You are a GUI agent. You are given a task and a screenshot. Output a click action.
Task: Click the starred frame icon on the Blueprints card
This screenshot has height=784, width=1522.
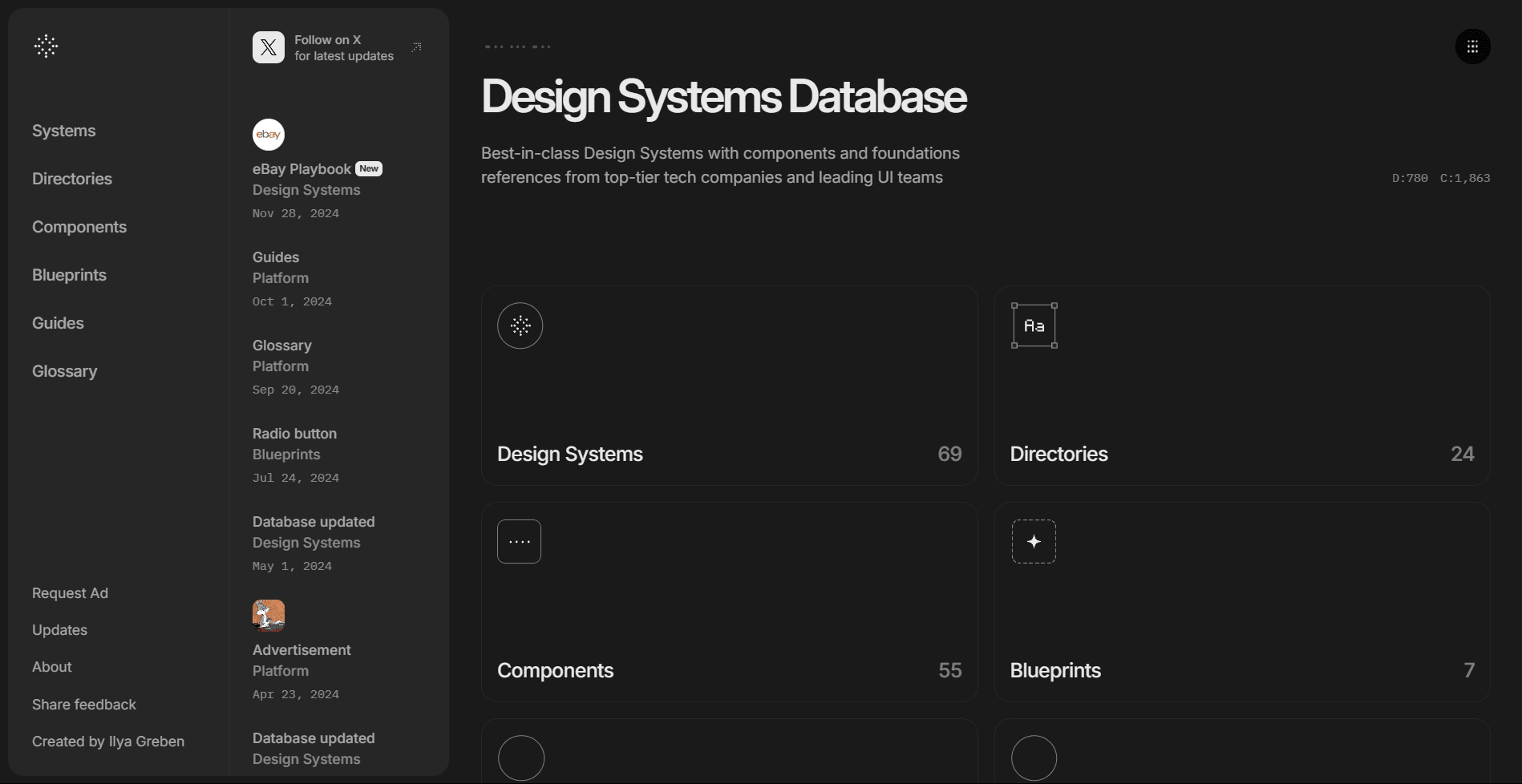click(x=1033, y=541)
